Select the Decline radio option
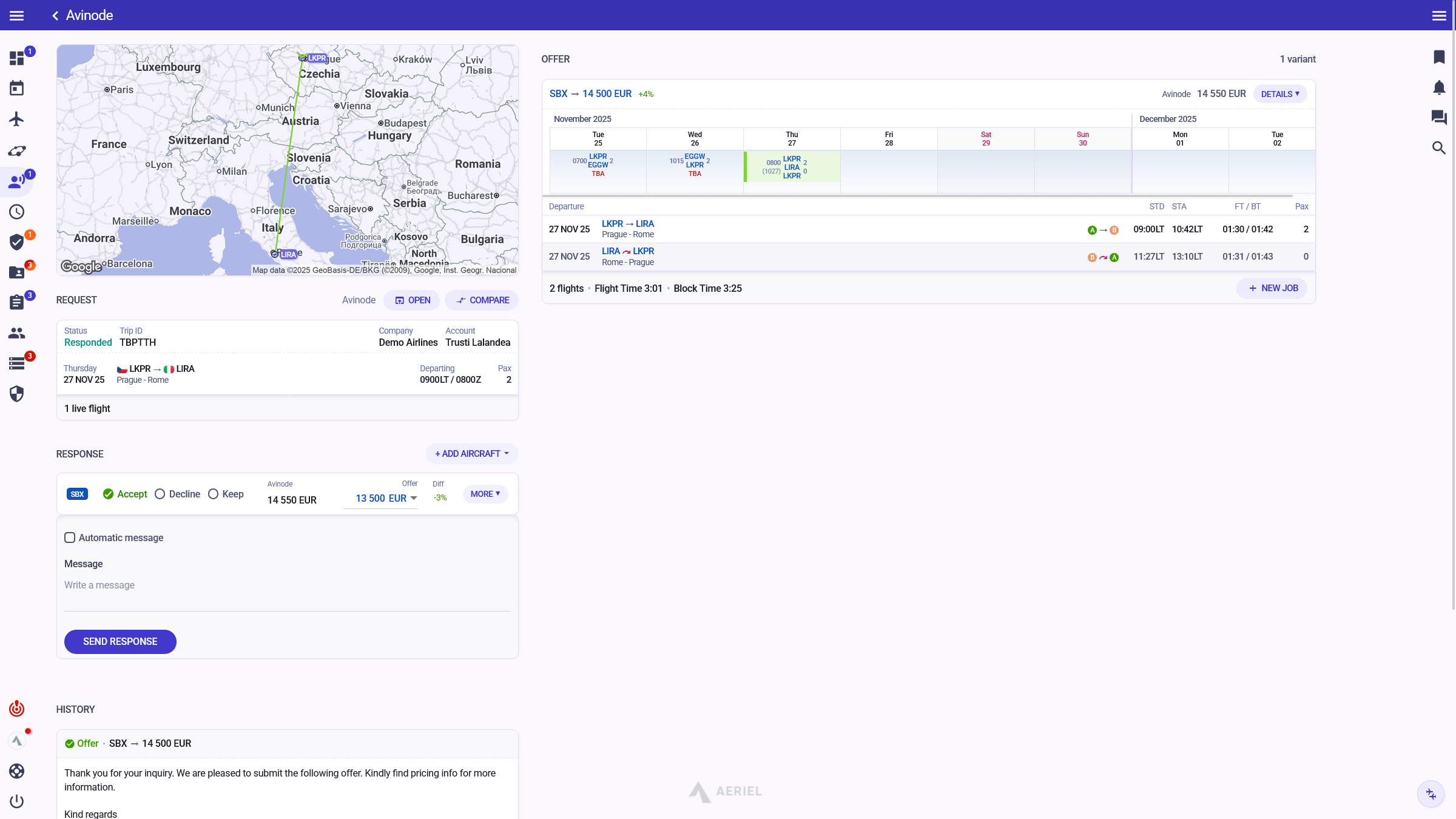This screenshot has width=1456, height=819. (160, 494)
